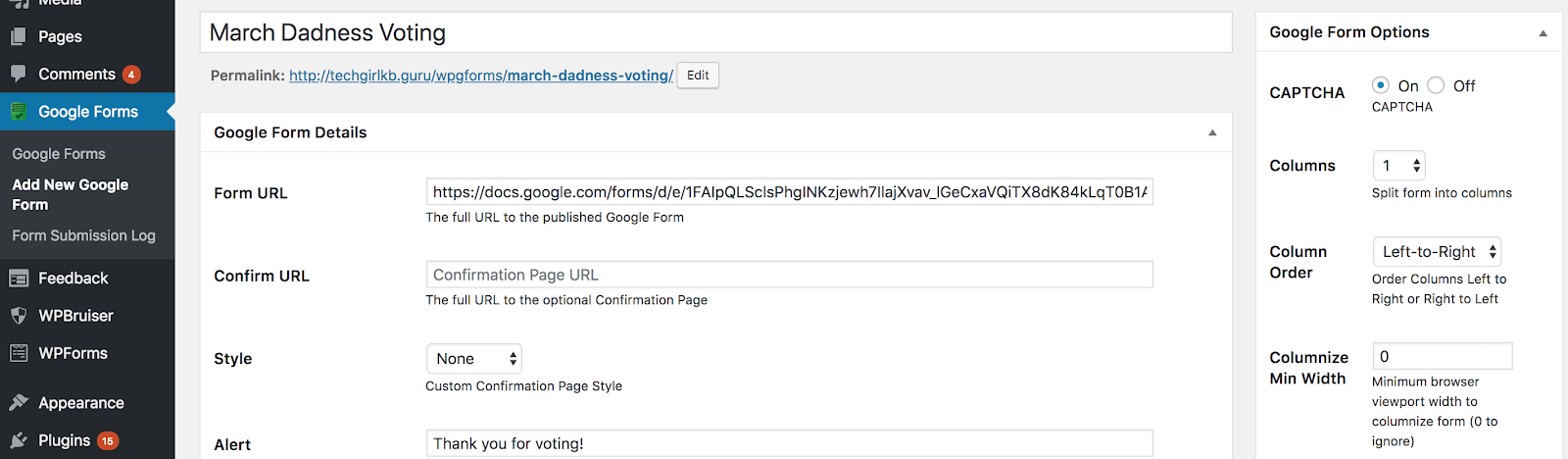Click the Appearance paintbrush icon
The image size is (1568, 459).
(x=19, y=403)
